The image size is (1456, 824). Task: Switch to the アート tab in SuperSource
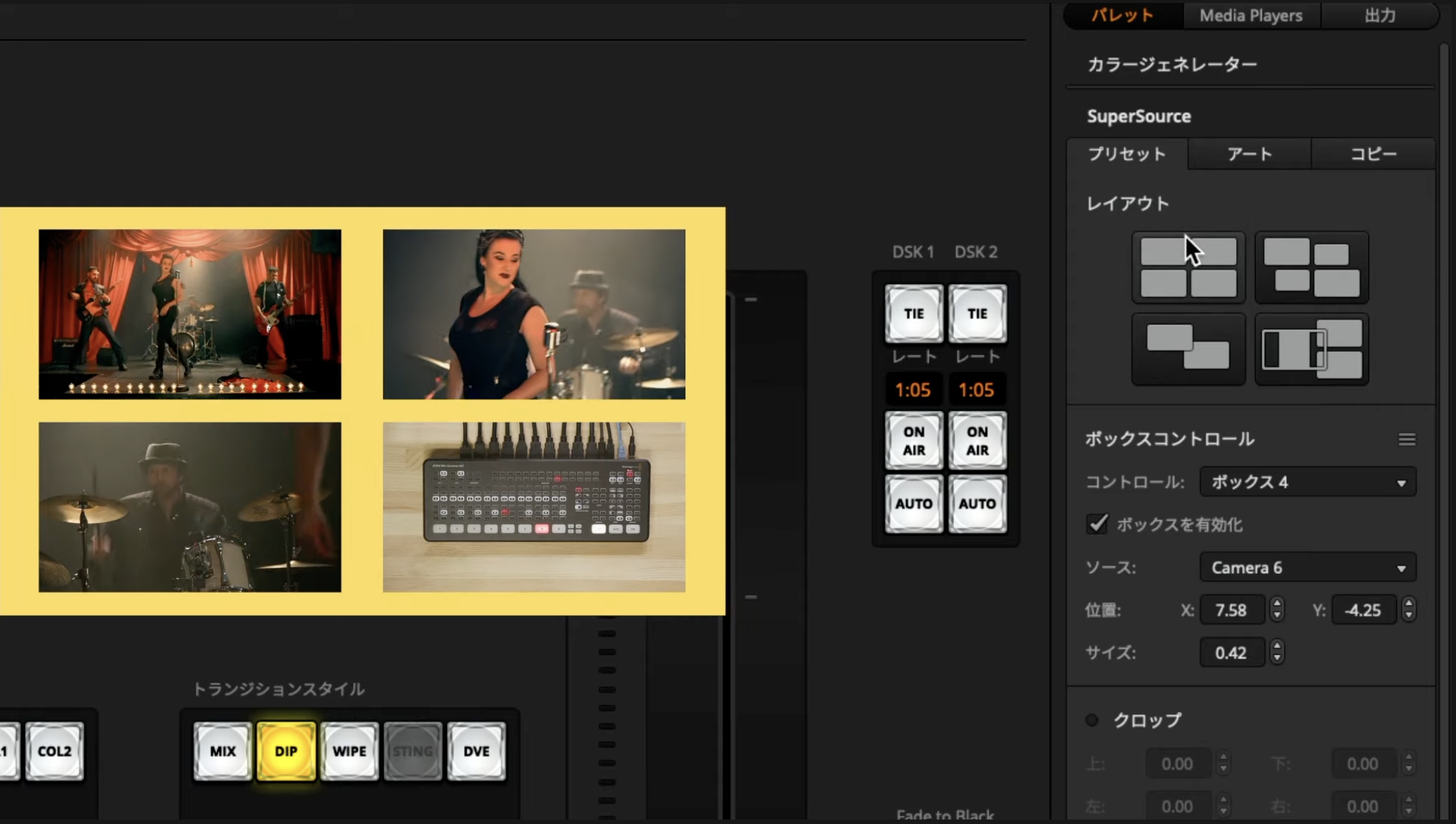pyautogui.click(x=1248, y=154)
